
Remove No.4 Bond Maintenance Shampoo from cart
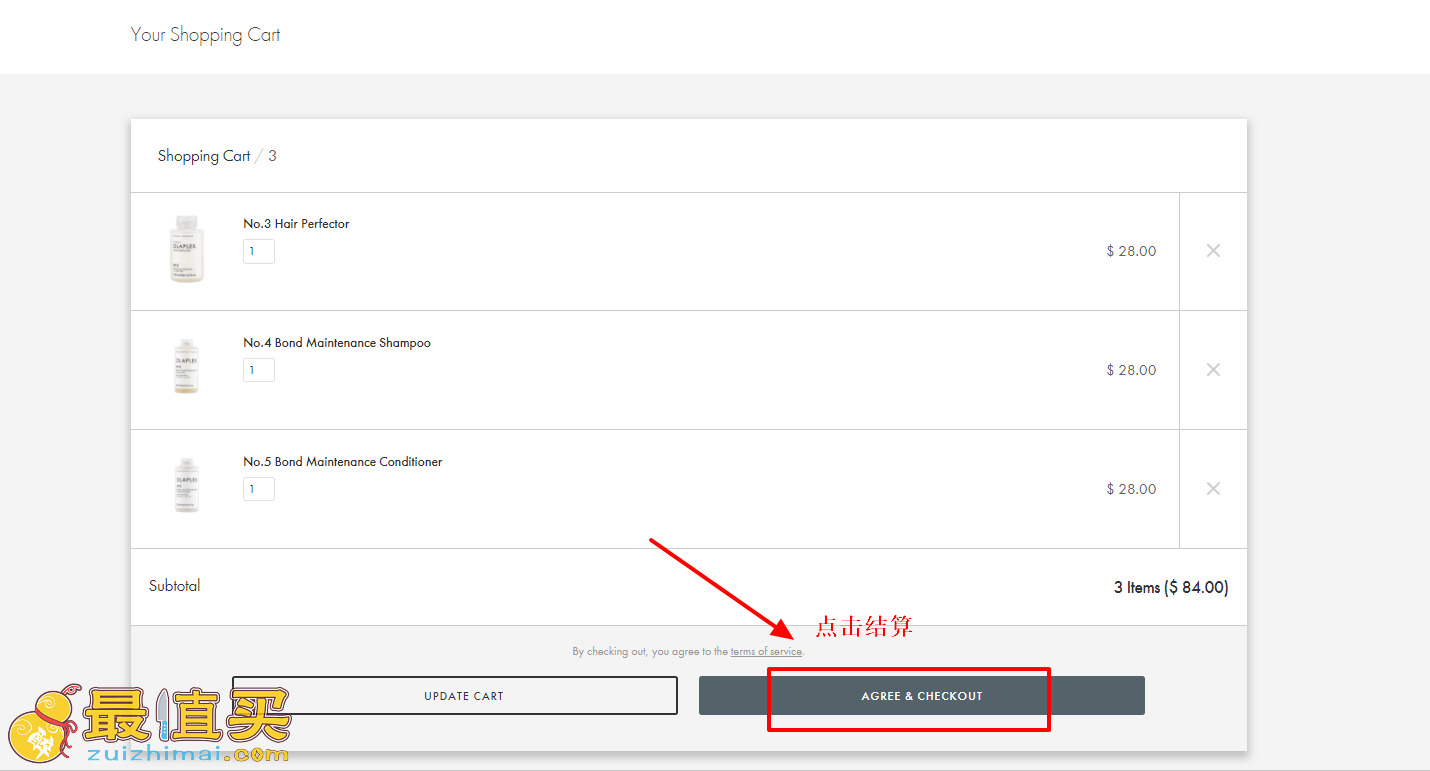tap(1213, 370)
